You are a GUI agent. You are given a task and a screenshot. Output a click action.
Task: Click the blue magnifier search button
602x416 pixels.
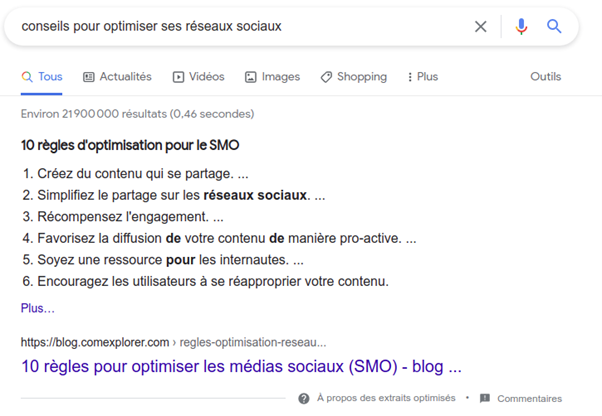[x=554, y=26]
